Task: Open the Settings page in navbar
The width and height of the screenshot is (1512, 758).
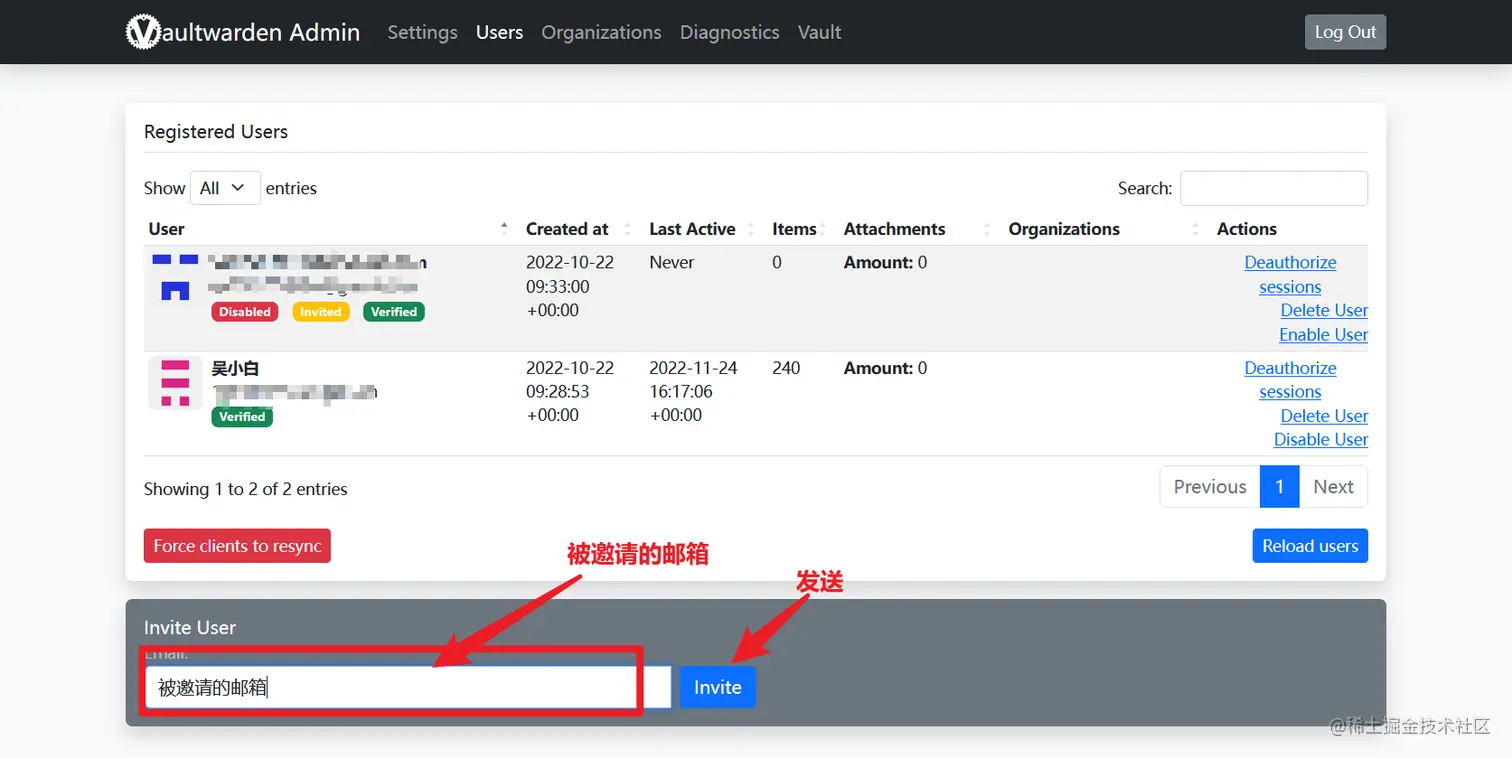Action: (422, 32)
